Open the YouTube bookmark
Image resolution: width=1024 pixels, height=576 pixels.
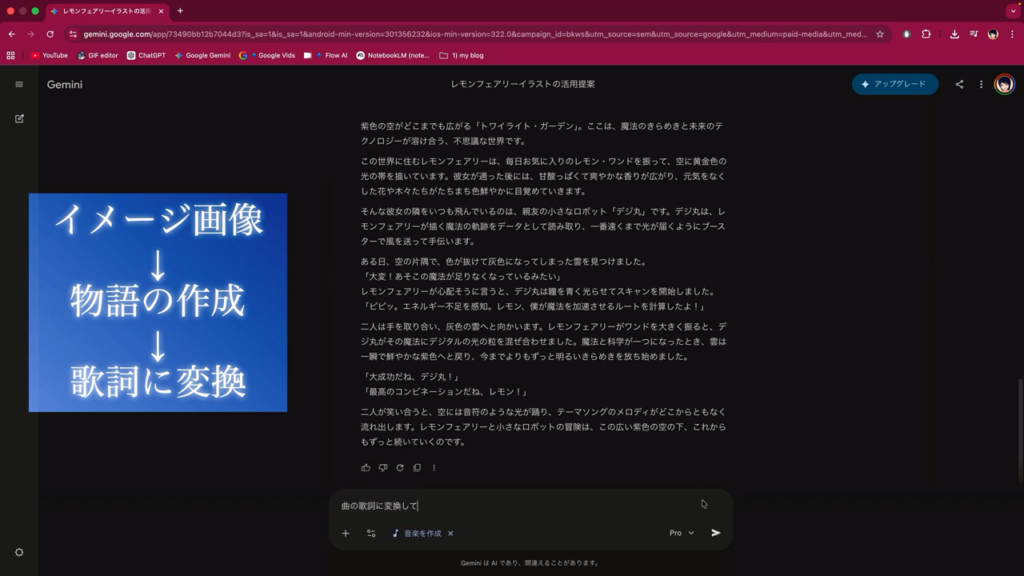[49, 56]
